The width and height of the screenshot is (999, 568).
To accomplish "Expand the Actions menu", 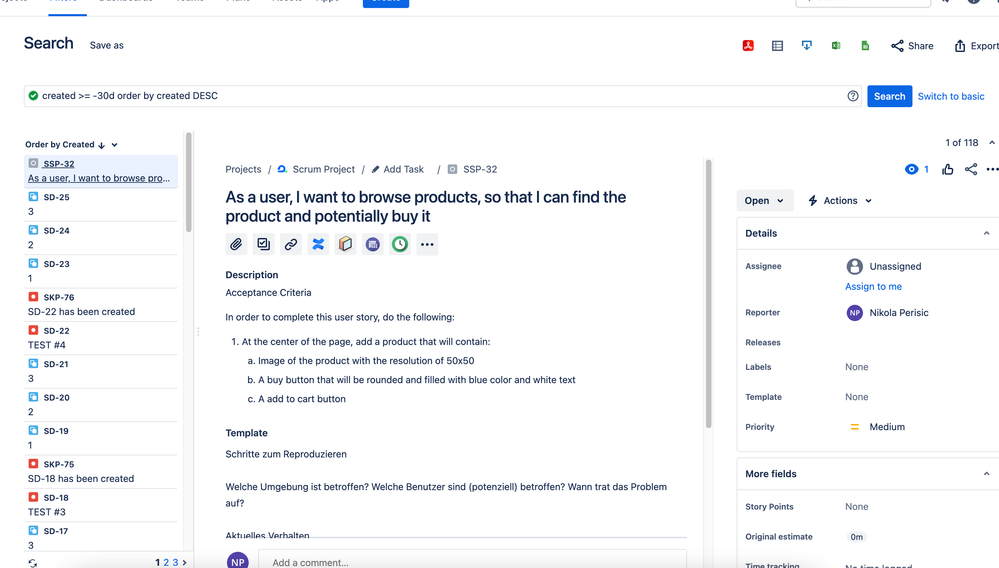I will [840, 200].
